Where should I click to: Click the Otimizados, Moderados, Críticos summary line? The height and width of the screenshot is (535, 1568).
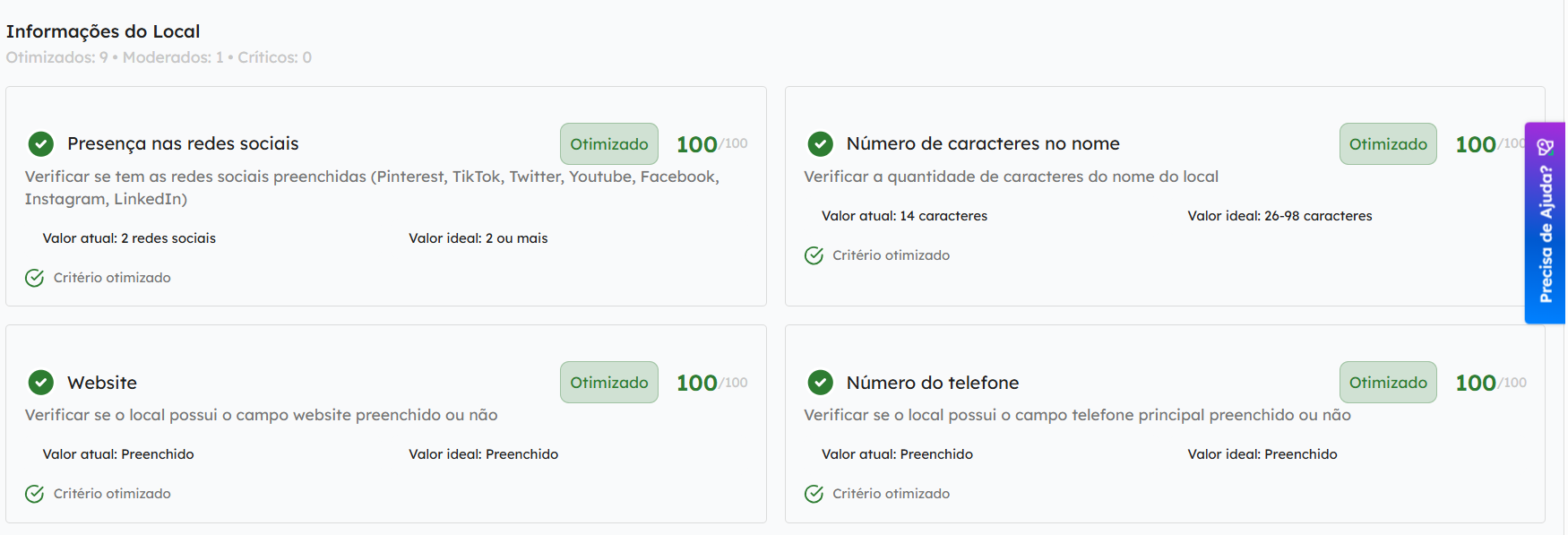click(159, 57)
